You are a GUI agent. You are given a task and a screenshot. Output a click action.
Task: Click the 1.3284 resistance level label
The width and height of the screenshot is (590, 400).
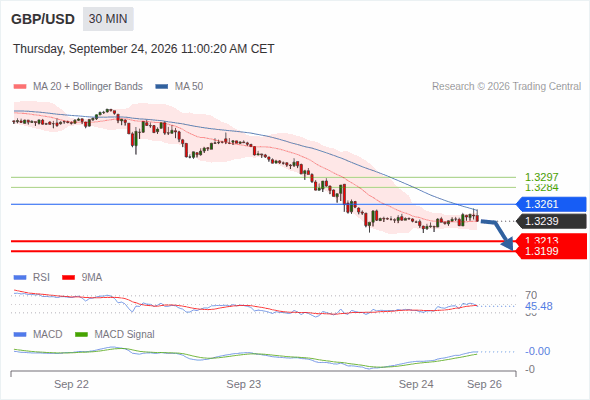[541, 187]
